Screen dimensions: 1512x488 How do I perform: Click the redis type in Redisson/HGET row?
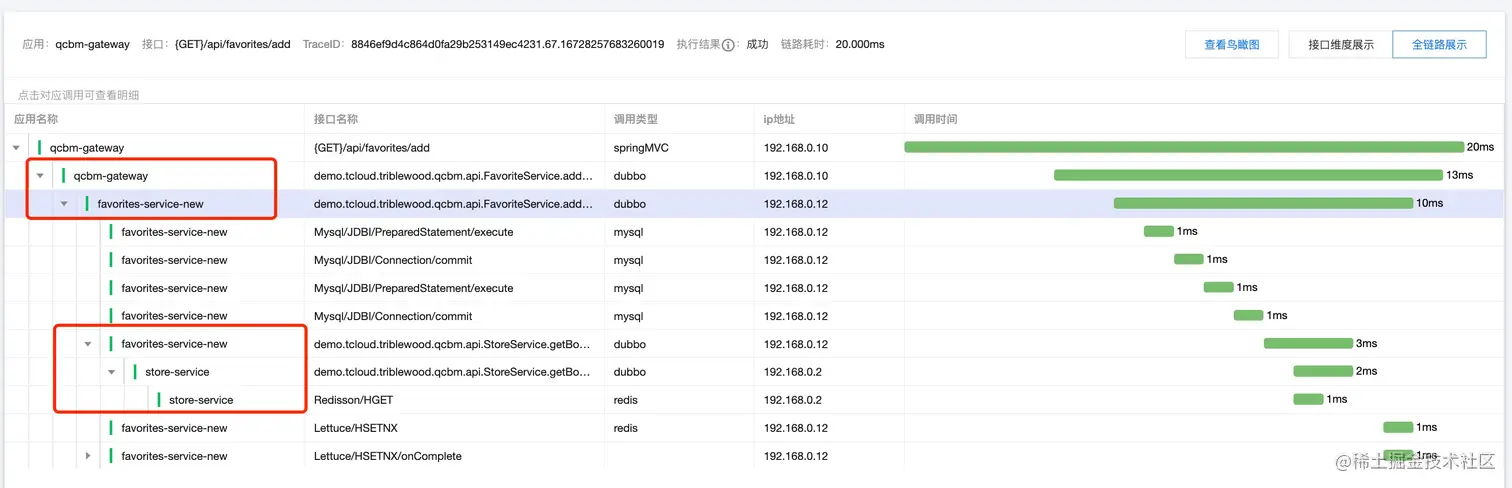626,400
